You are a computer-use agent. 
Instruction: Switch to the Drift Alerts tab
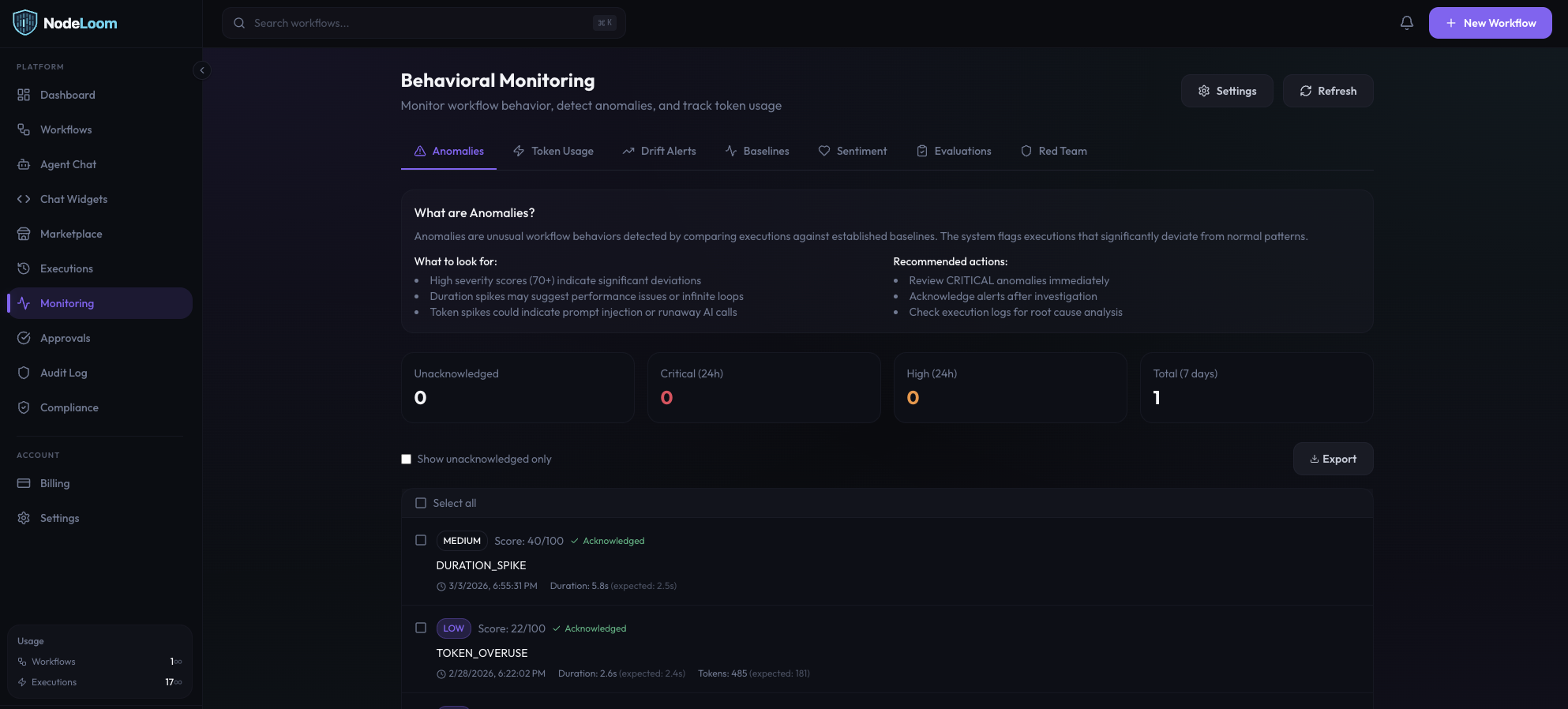pyautogui.click(x=659, y=151)
